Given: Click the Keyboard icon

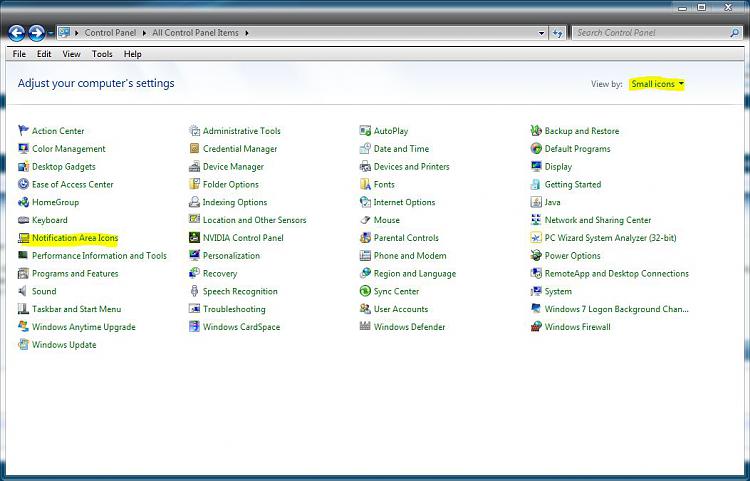Looking at the screenshot, I should 23,219.
